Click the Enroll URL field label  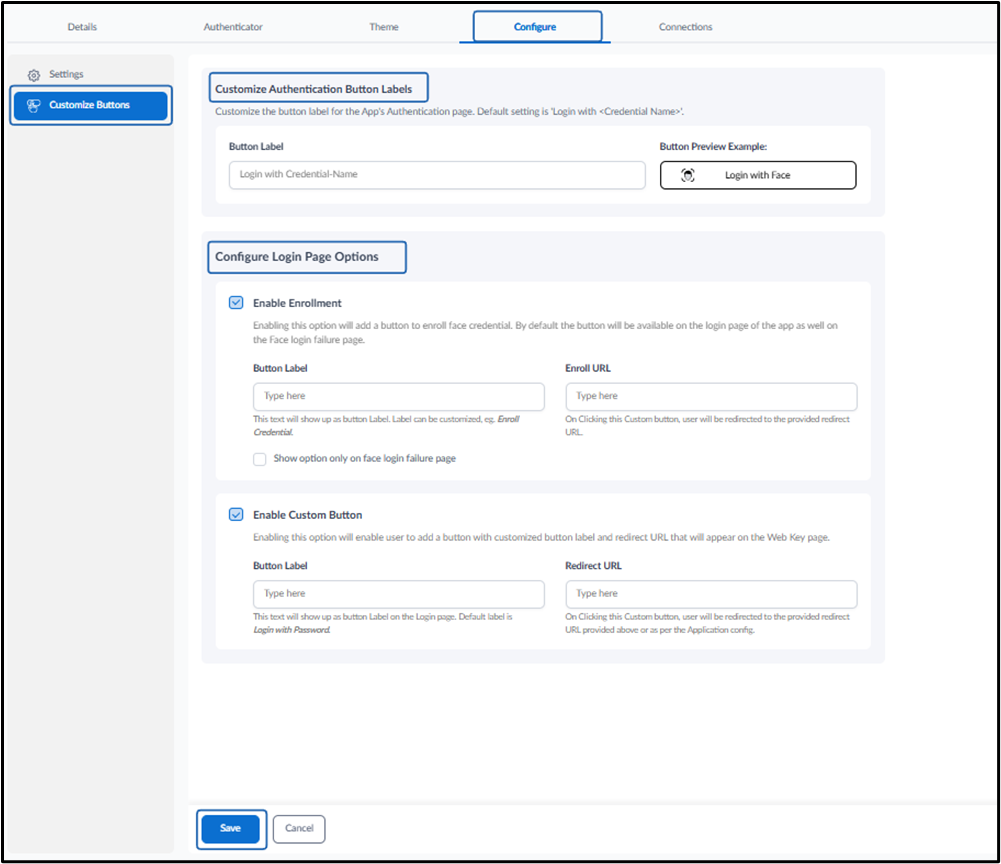[587, 368]
